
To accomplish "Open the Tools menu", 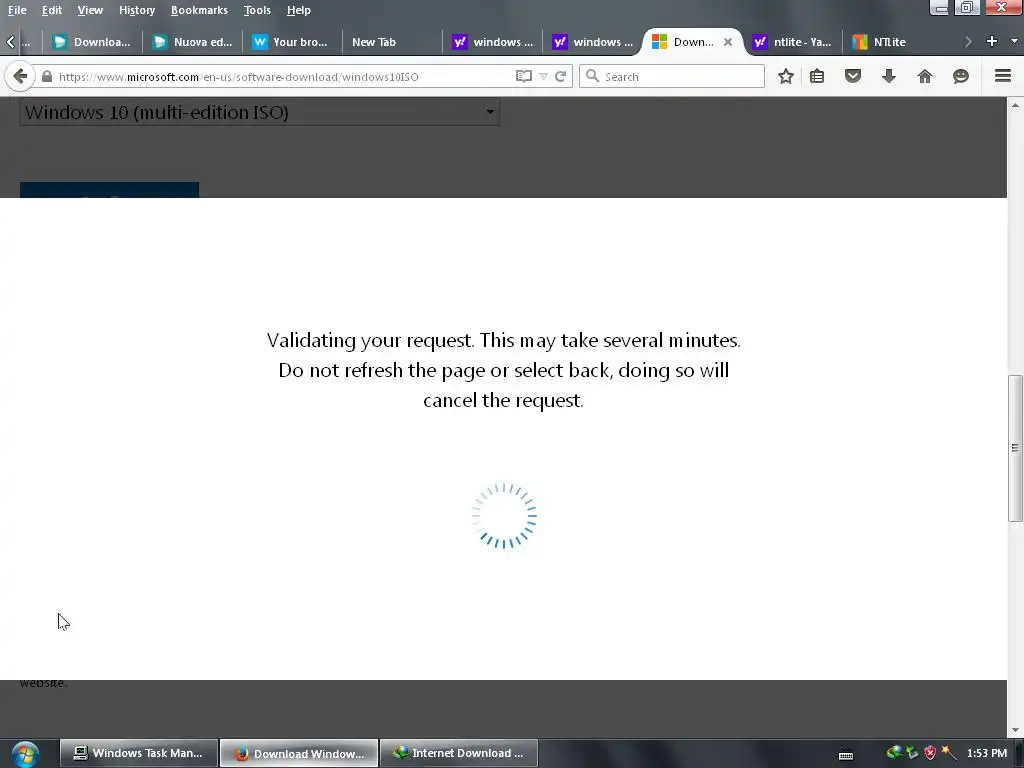I will pos(257,10).
